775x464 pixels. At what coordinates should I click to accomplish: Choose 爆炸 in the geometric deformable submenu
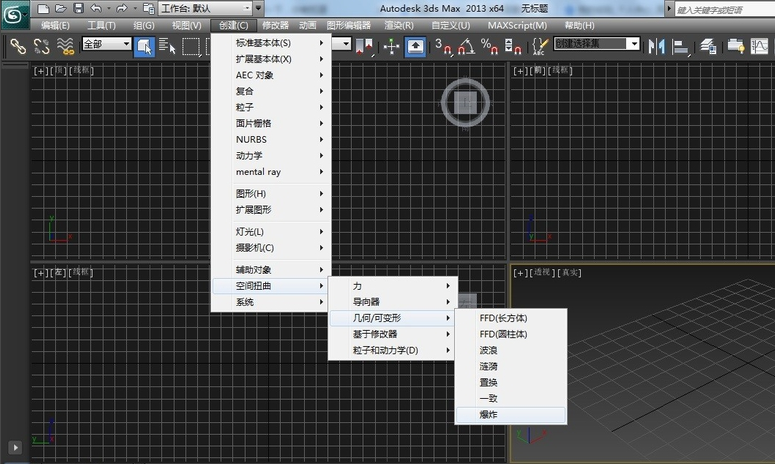pyautogui.click(x=511, y=415)
